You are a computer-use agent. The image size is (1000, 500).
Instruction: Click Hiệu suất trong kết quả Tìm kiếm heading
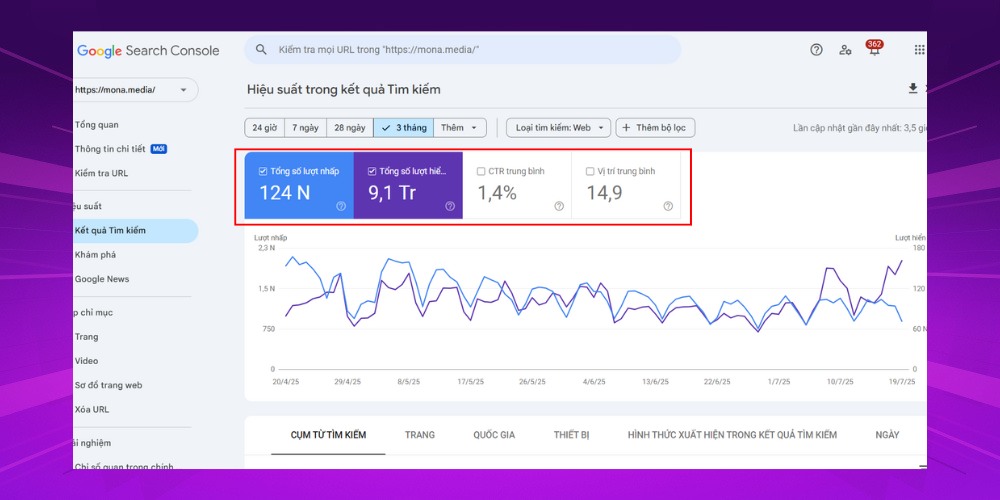[x=344, y=89]
